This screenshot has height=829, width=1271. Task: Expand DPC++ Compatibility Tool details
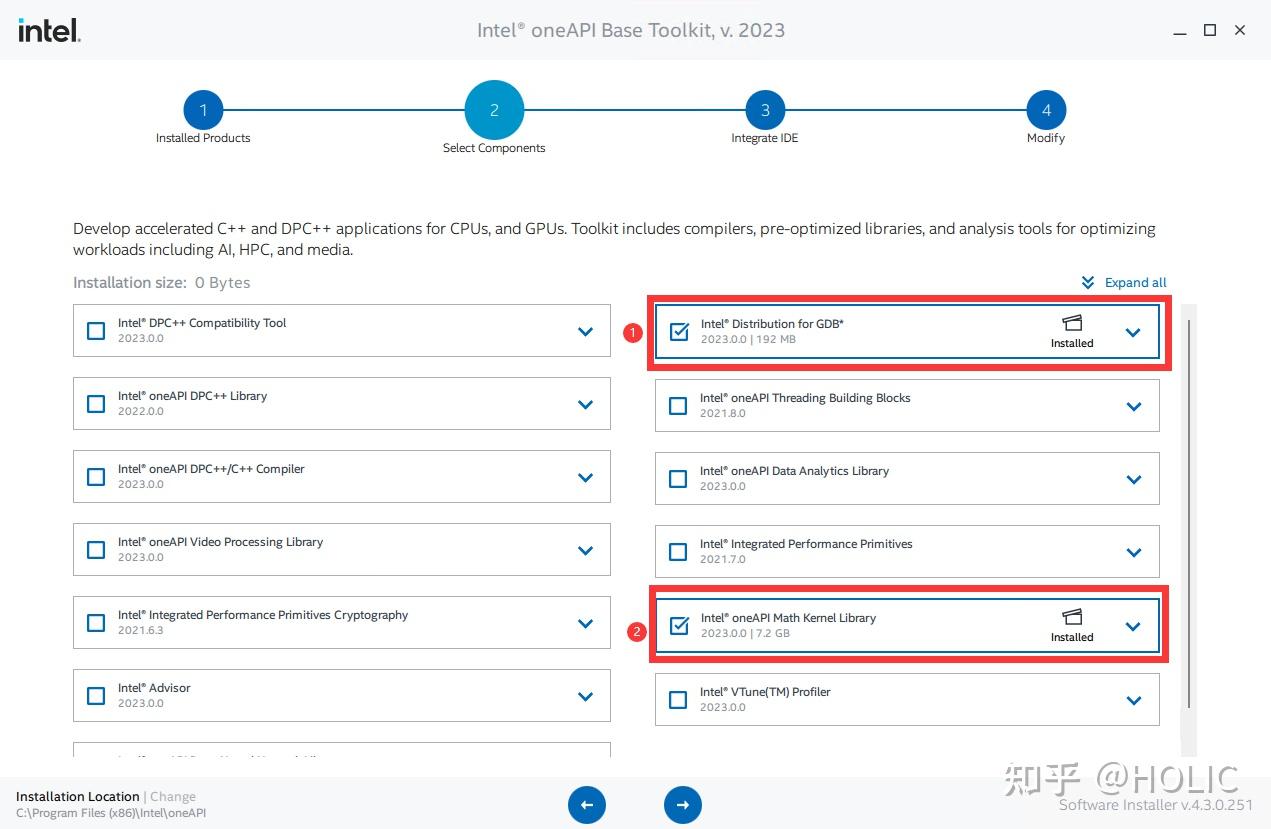[585, 332]
